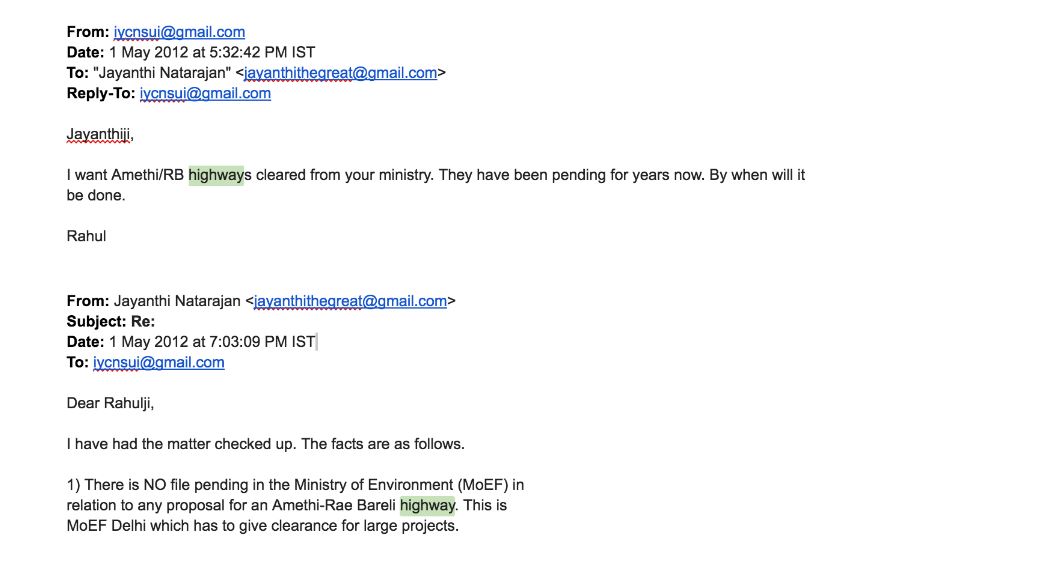Image resolution: width=1064 pixels, height=566 pixels.
Task: Click the "Dear Rahulji," greeting
Action: 110,403
